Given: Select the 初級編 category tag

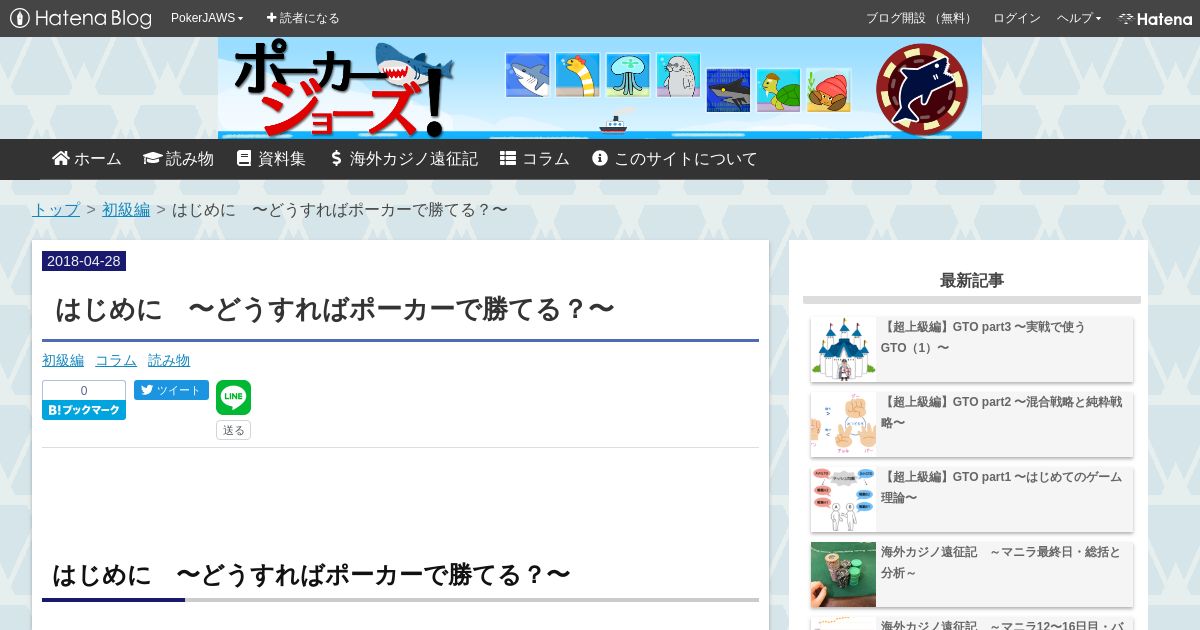Looking at the screenshot, I should pyautogui.click(x=63, y=360).
